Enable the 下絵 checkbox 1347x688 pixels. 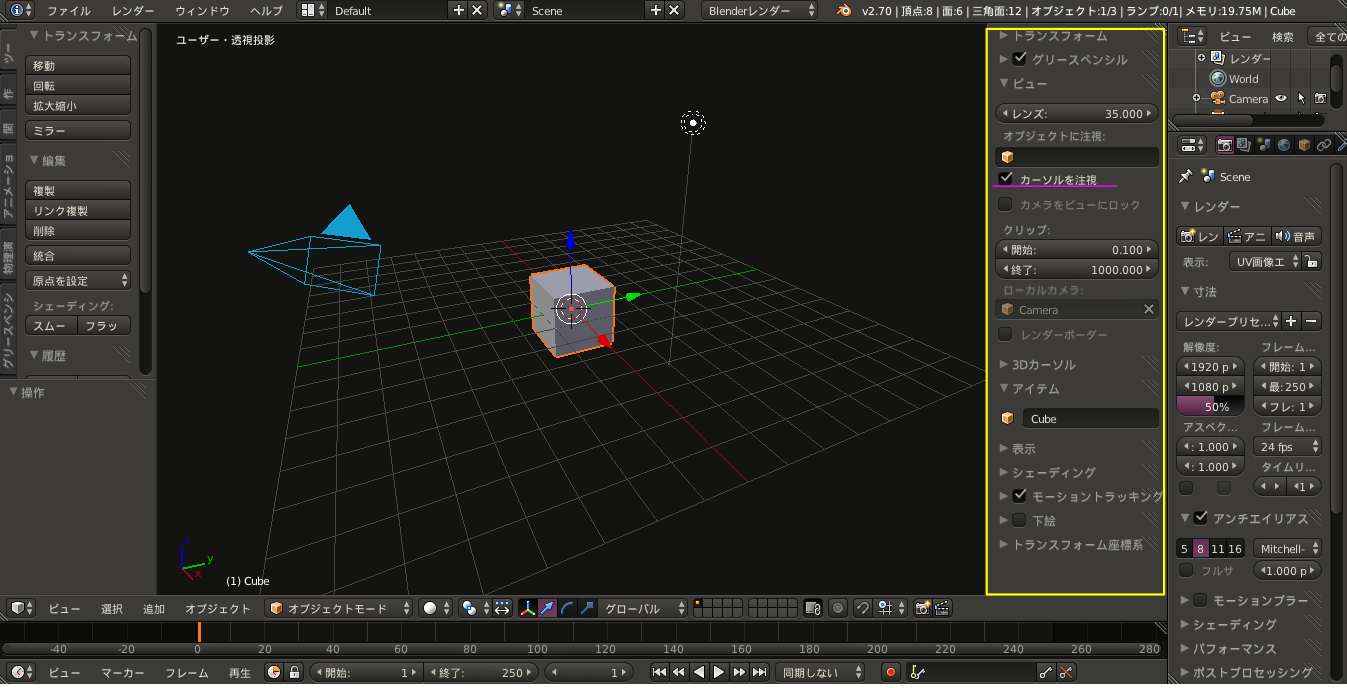pos(1020,520)
